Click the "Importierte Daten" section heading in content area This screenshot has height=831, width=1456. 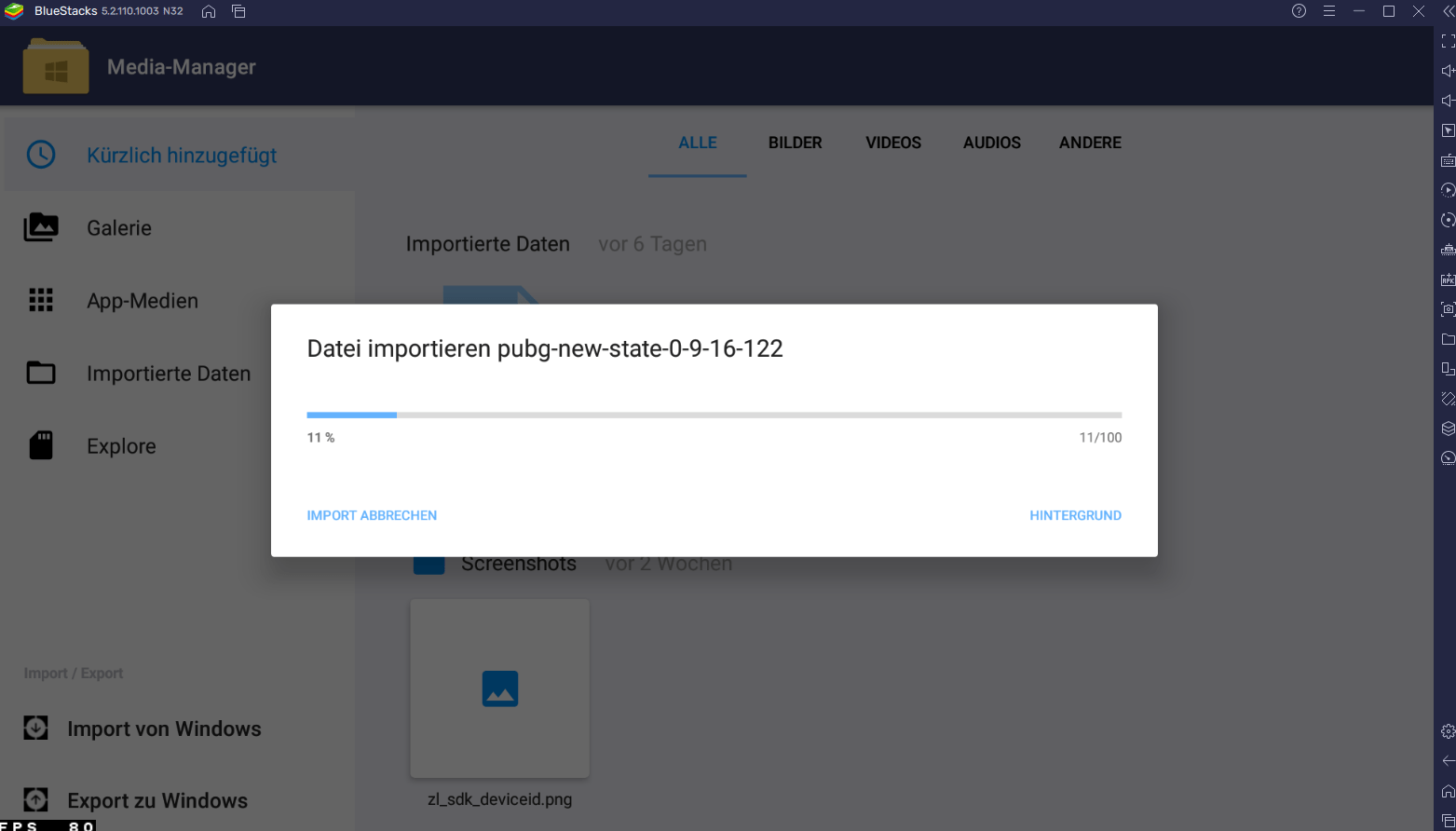[x=487, y=244]
